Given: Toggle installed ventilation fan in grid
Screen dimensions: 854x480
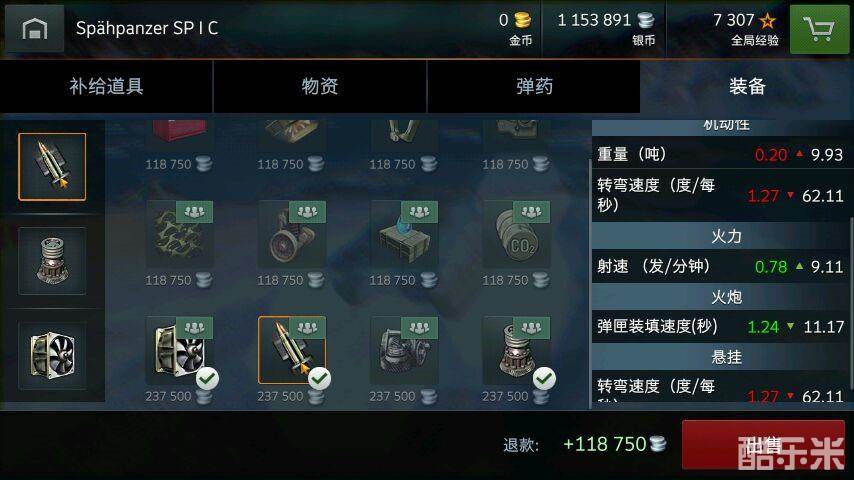Looking at the screenshot, I should click(x=180, y=350).
